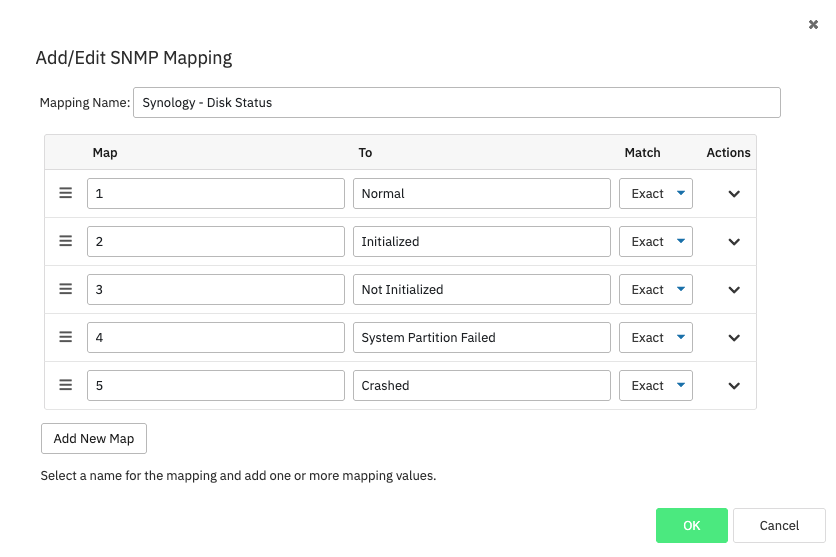
Task: Click the To column header
Action: 365,153
